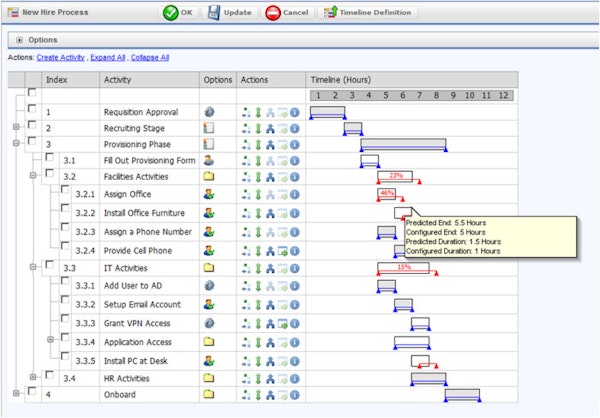Viewport: 600px width, 418px height.
Task: Click the document icon in Recruiting Stage options
Action: (209, 128)
